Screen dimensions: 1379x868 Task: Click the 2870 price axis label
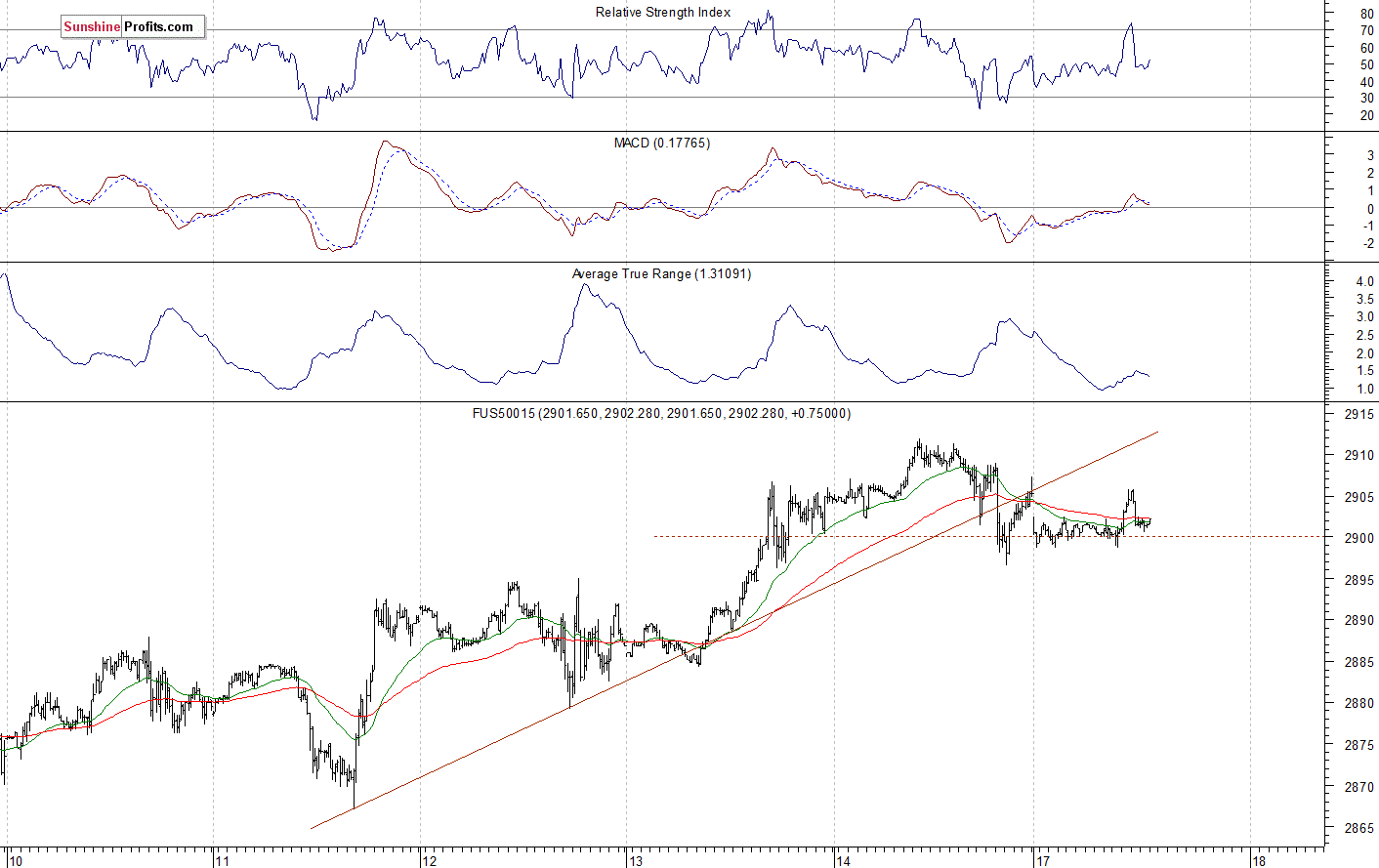[x=1358, y=786]
